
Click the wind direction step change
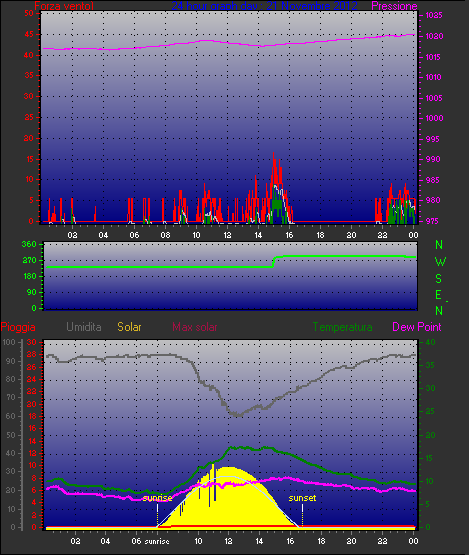[274, 261]
